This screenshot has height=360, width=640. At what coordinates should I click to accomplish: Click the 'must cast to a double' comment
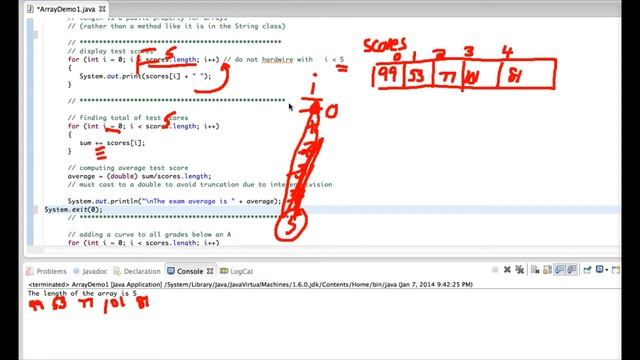[200, 184]
